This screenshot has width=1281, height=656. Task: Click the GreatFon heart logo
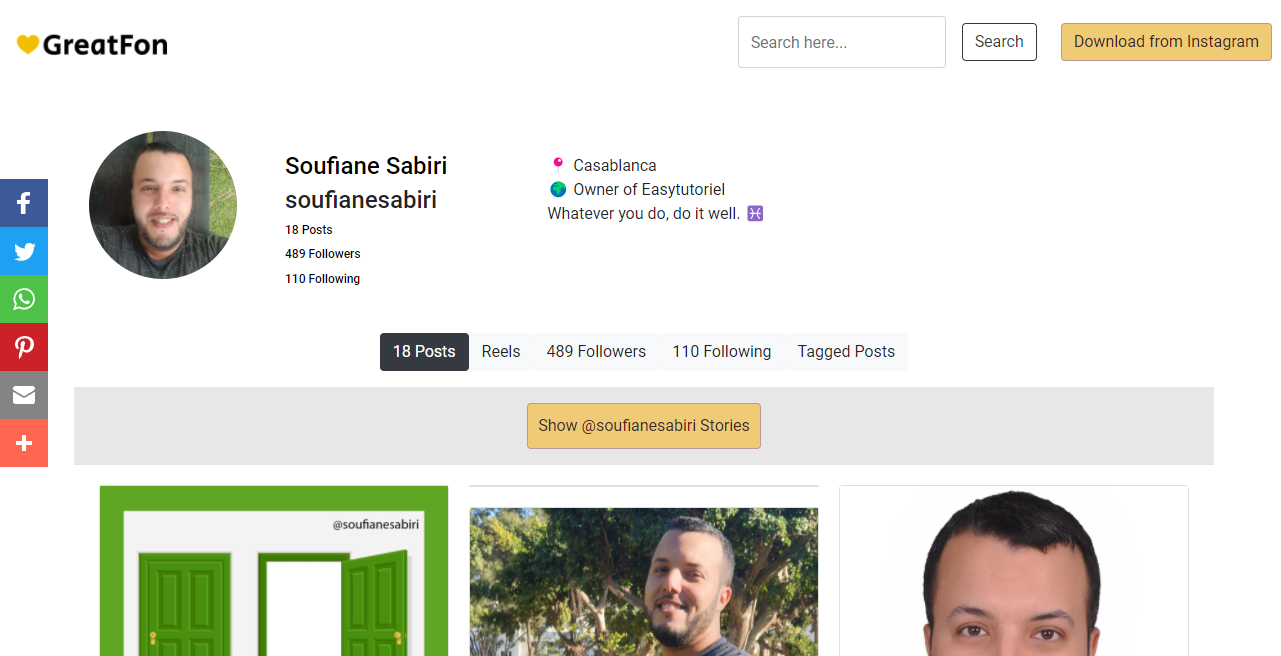[x=28, y=45]
